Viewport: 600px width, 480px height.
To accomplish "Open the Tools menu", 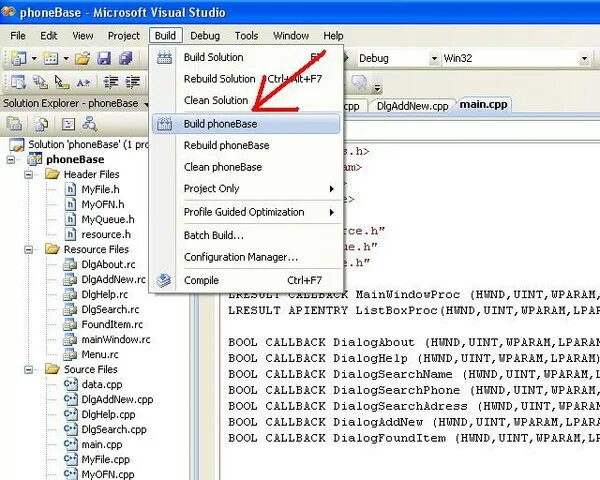I will tap(246, 36).
